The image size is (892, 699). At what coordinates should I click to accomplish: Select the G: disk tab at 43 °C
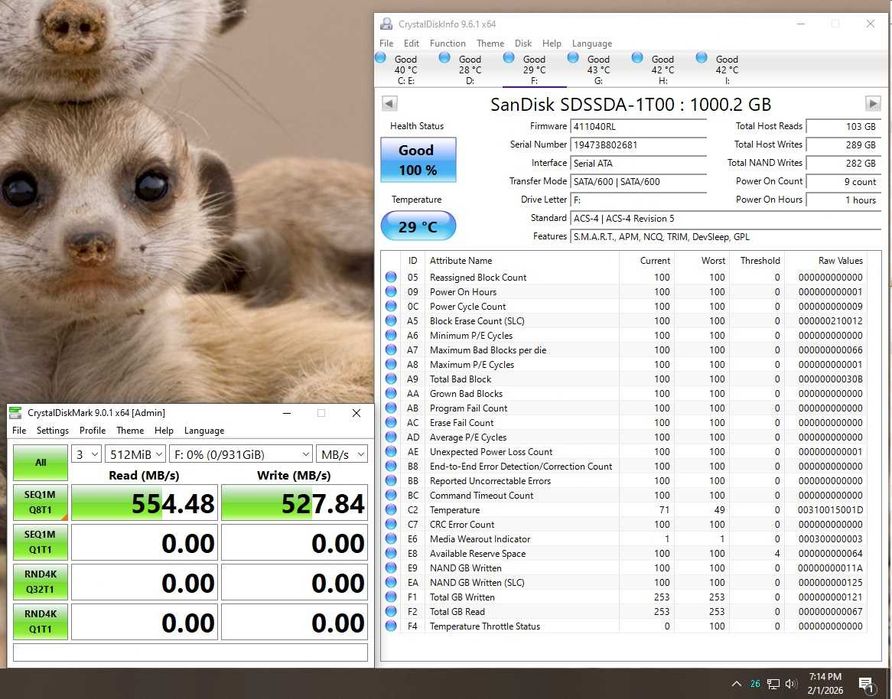[598, 69]
